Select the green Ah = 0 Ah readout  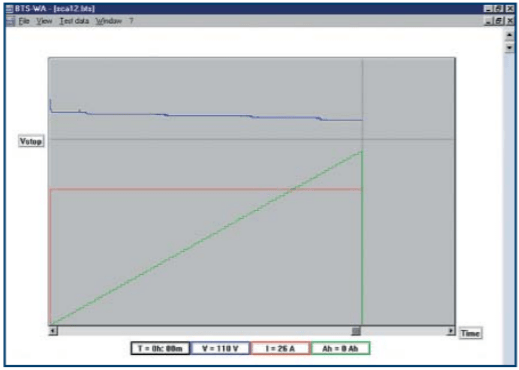340,348
